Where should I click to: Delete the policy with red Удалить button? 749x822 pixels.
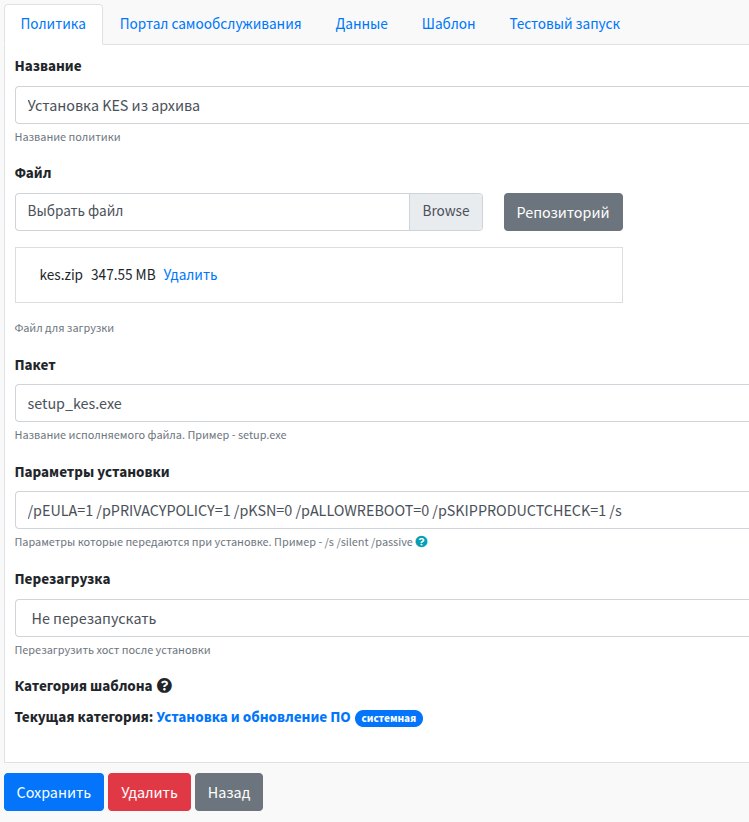(149, 792)
